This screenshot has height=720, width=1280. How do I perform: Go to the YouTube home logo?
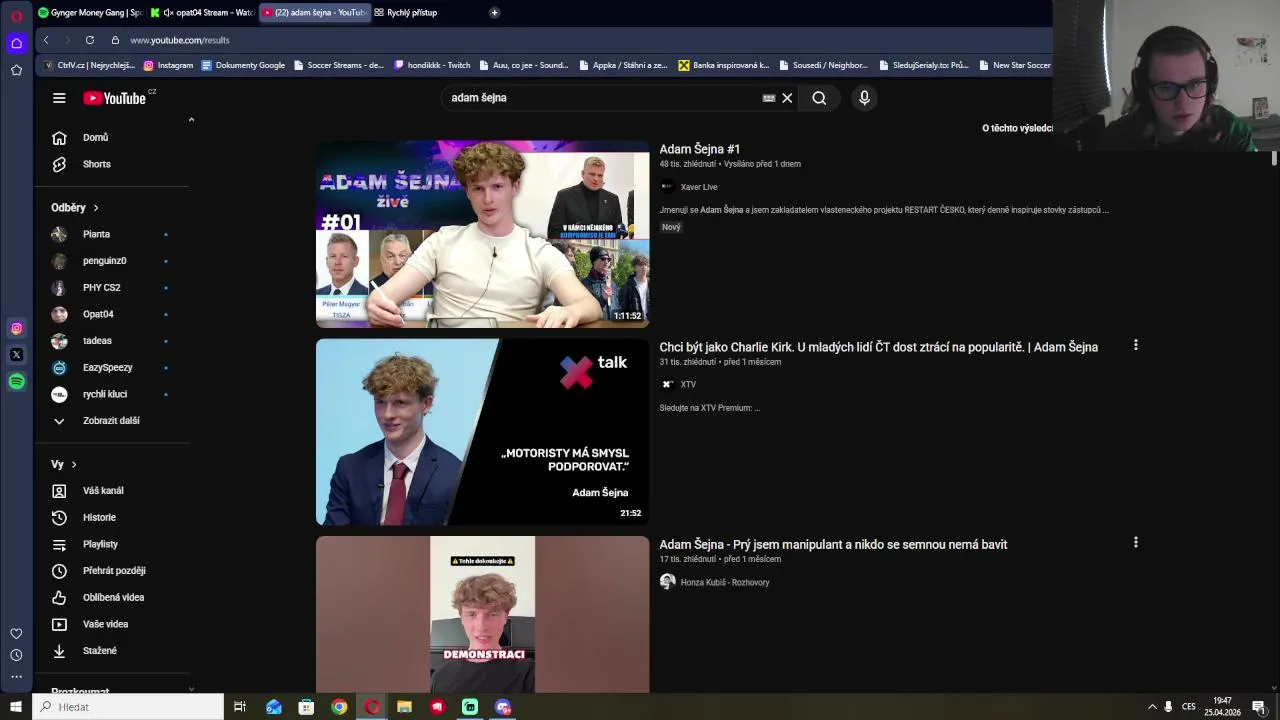(x=115, y=98)
